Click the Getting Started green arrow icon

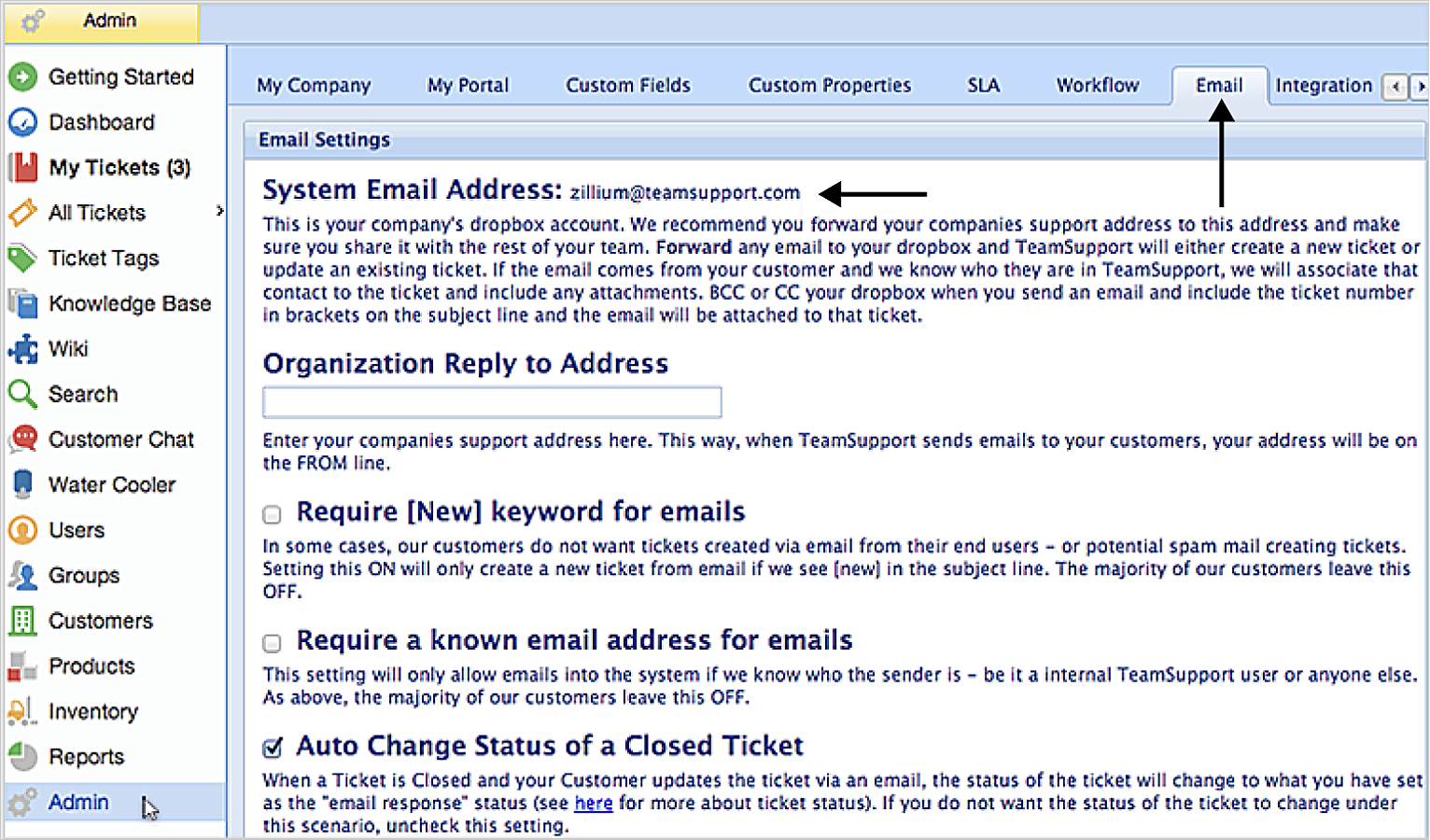tap(22, 77)
